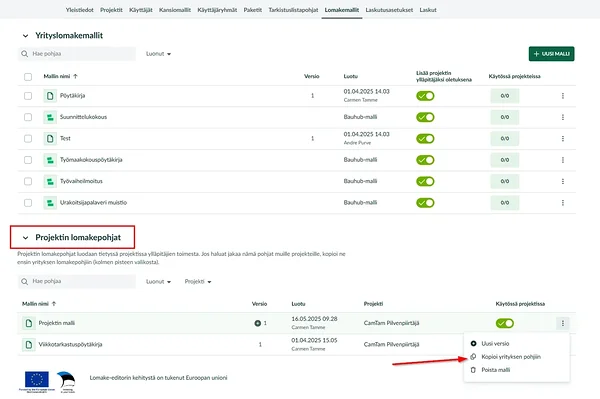
Task: Toggle the switch for Työmaakokouspöytäkirja
Action: coord(425,160)
